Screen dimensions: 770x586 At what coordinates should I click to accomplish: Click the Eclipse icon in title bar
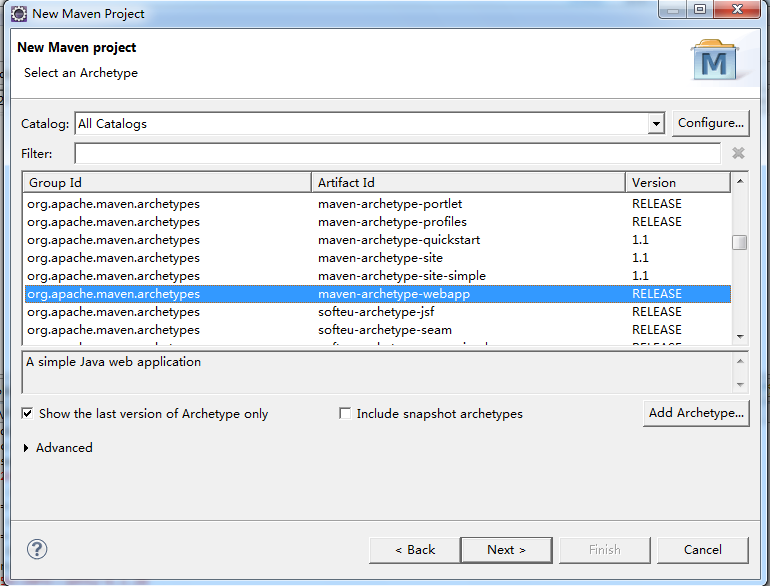pos(19,13)
